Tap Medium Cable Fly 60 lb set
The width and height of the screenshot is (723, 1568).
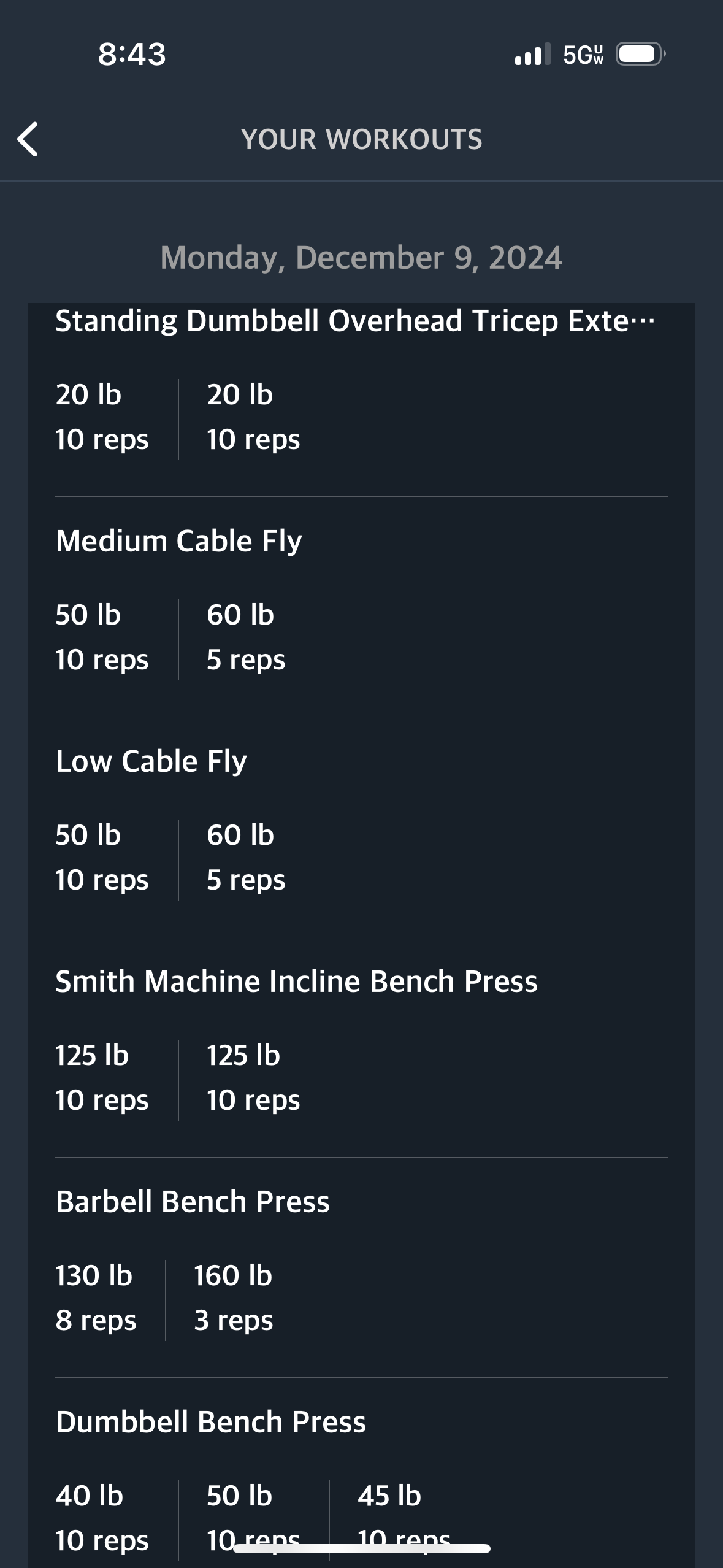click(246, 637)
